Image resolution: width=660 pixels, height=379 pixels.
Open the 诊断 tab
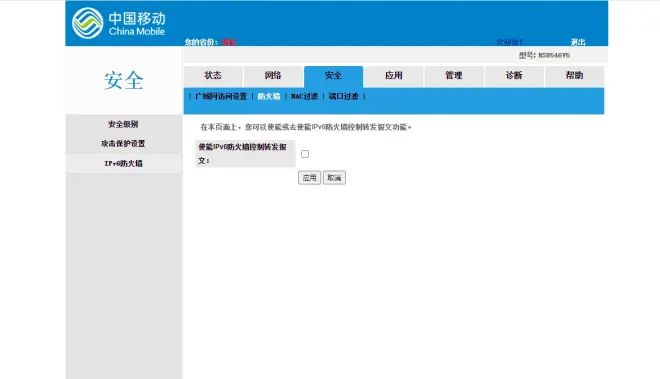[514, 76]
